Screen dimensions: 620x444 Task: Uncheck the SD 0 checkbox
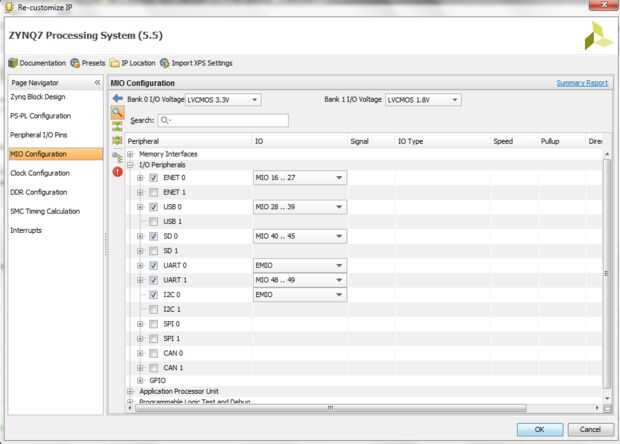(x=153, y=236)
